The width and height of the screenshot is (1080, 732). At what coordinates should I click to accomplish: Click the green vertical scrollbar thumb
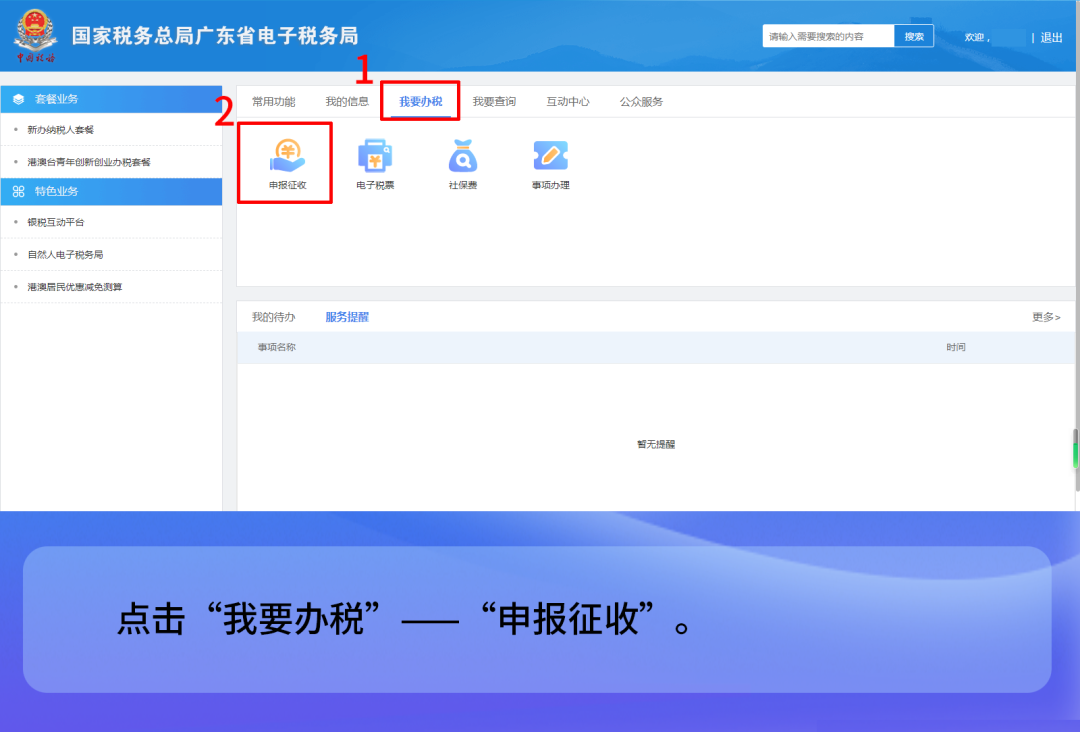point(1075,456)
